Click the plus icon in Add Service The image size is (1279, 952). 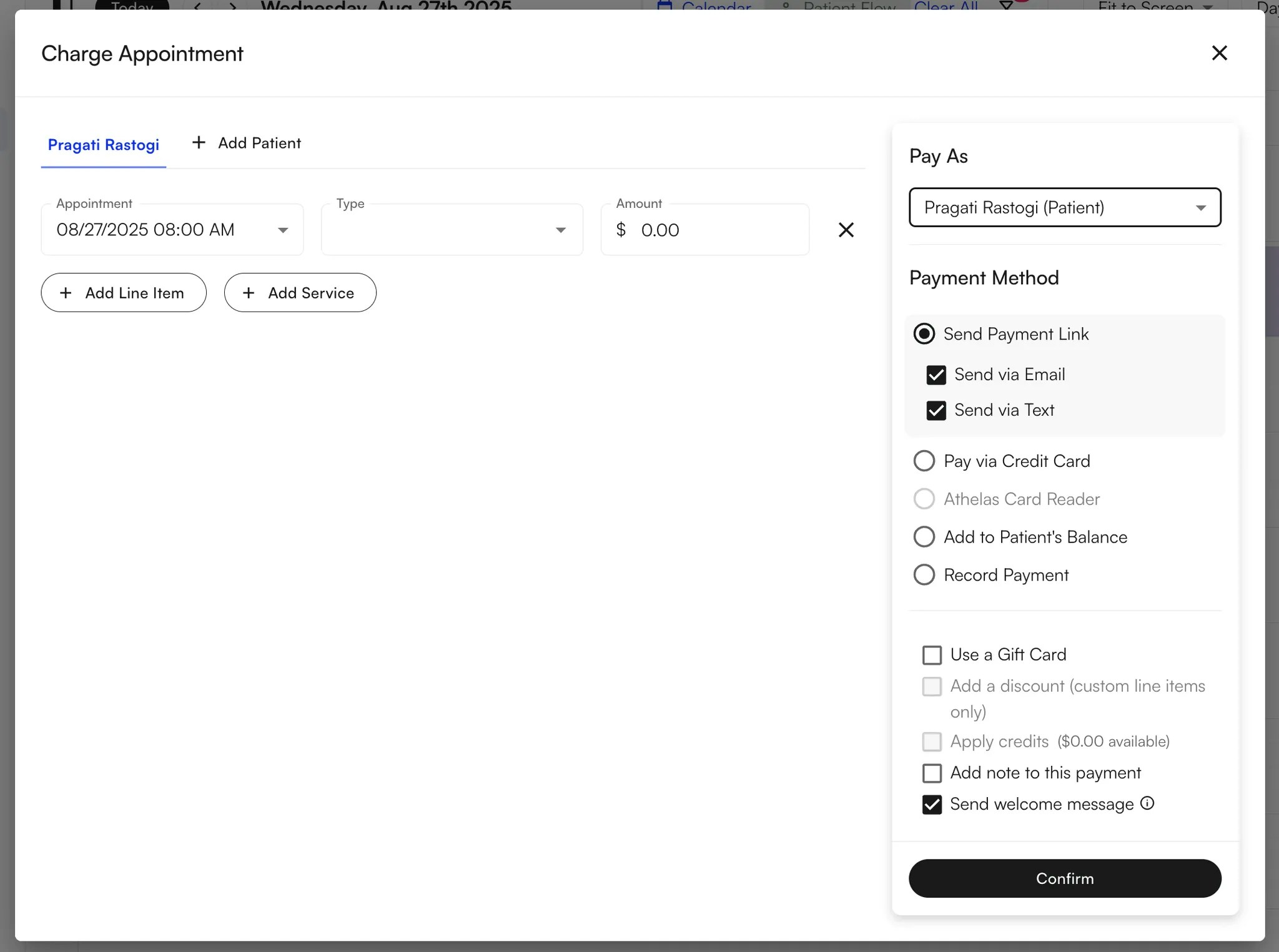tap(249, 293)
